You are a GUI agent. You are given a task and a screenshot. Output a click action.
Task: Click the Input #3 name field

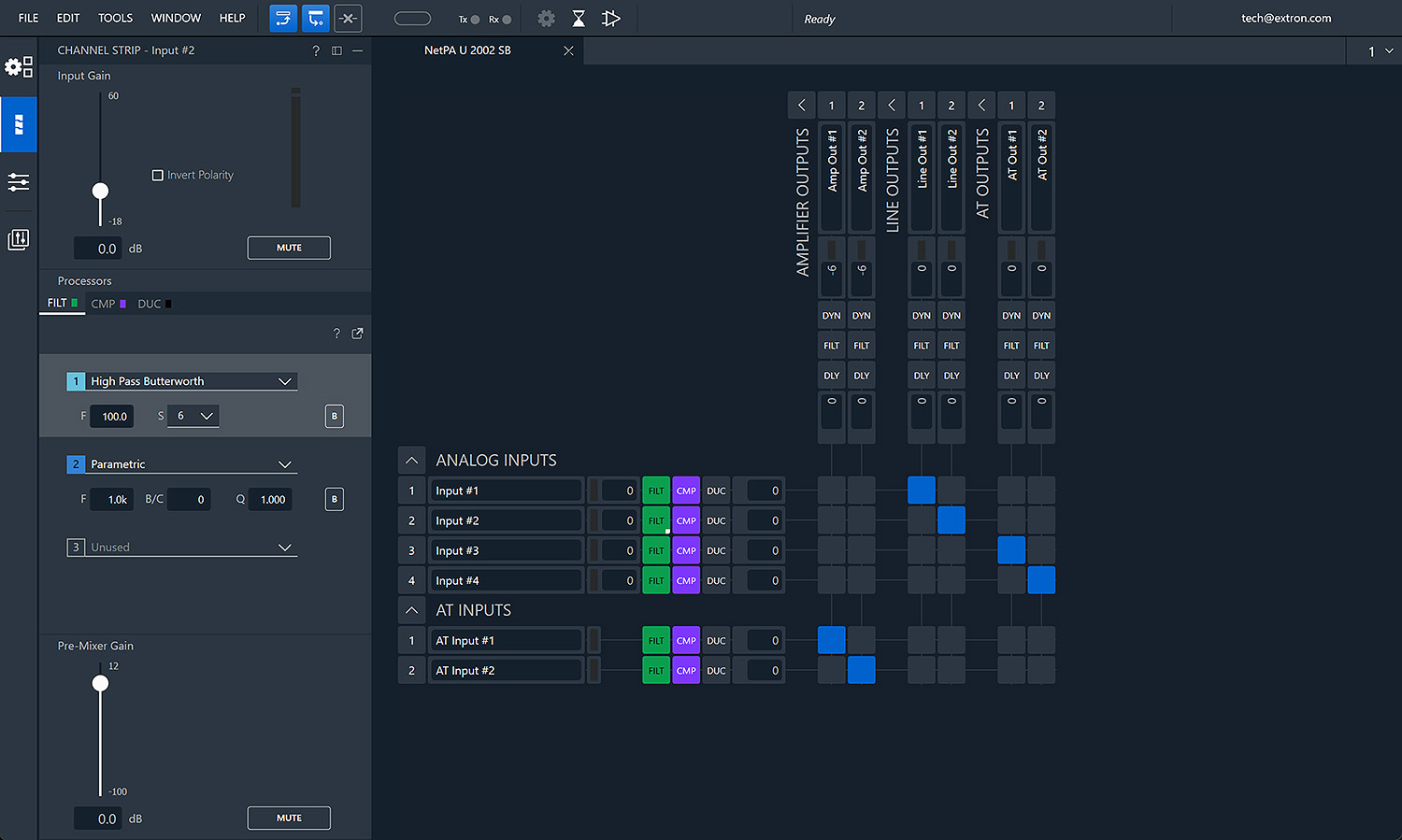point(506,550)
